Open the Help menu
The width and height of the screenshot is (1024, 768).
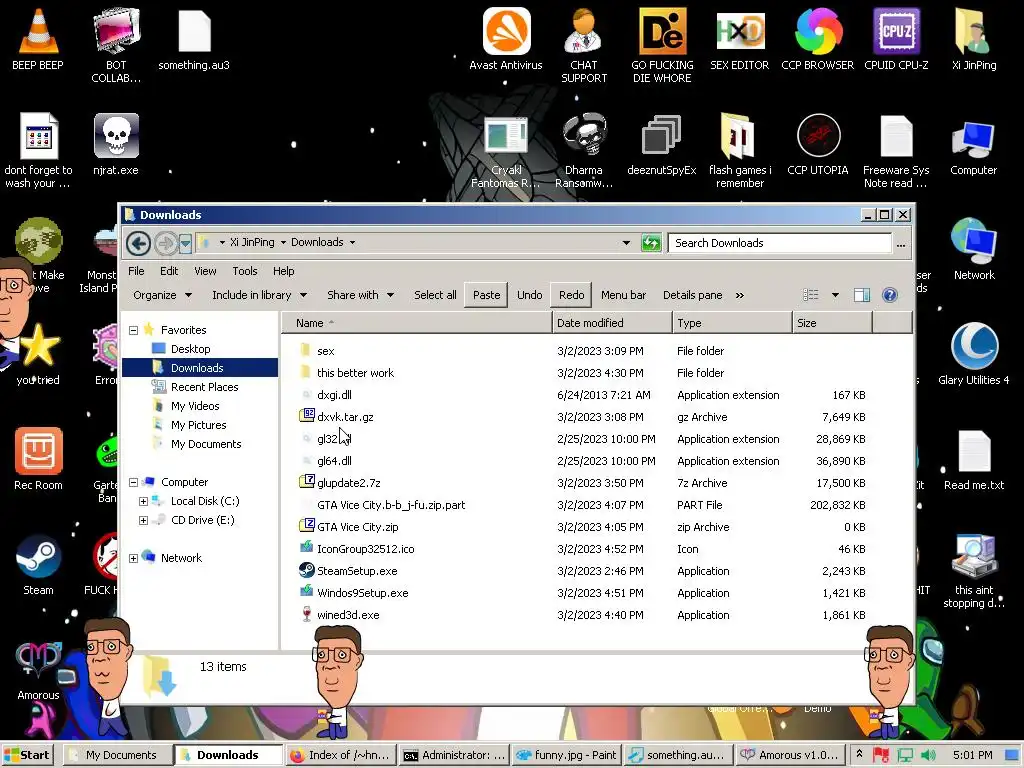[283, 271]
